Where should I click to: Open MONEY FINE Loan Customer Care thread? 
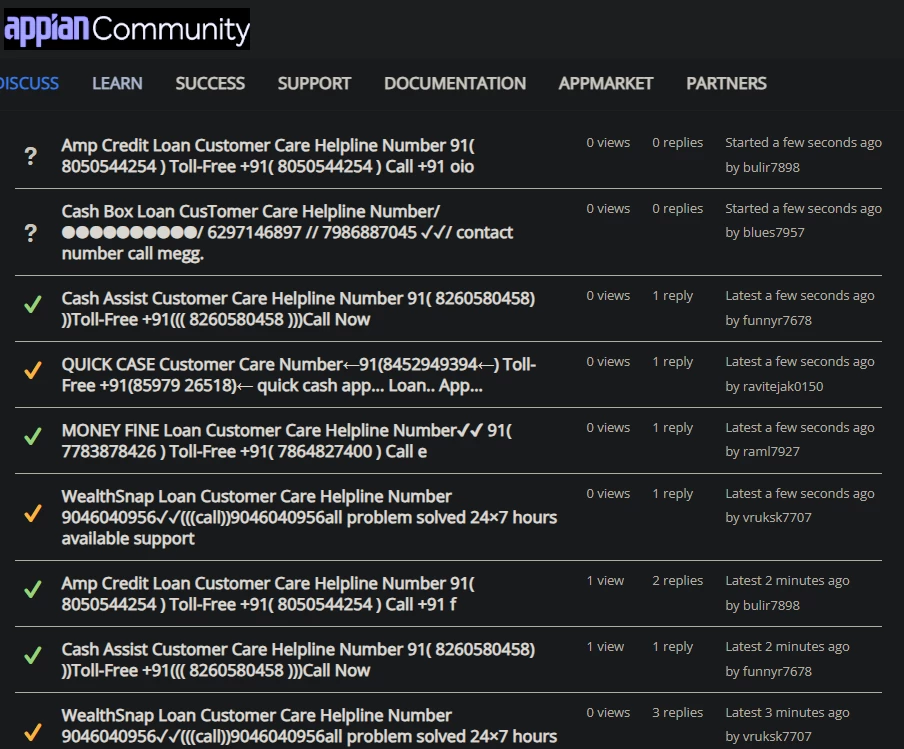tap(287, 441)
